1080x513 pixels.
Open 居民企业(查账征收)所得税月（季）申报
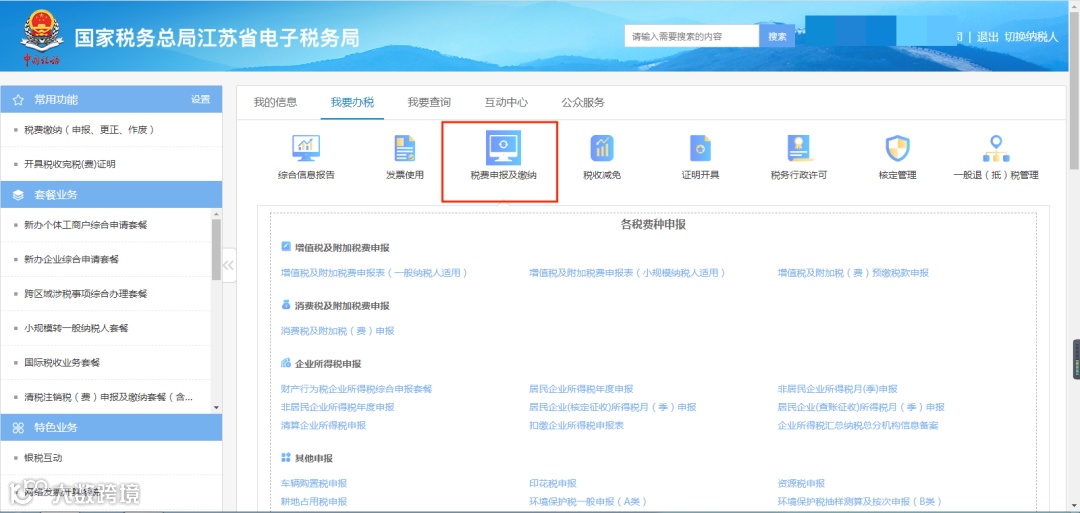pos(861,407)
